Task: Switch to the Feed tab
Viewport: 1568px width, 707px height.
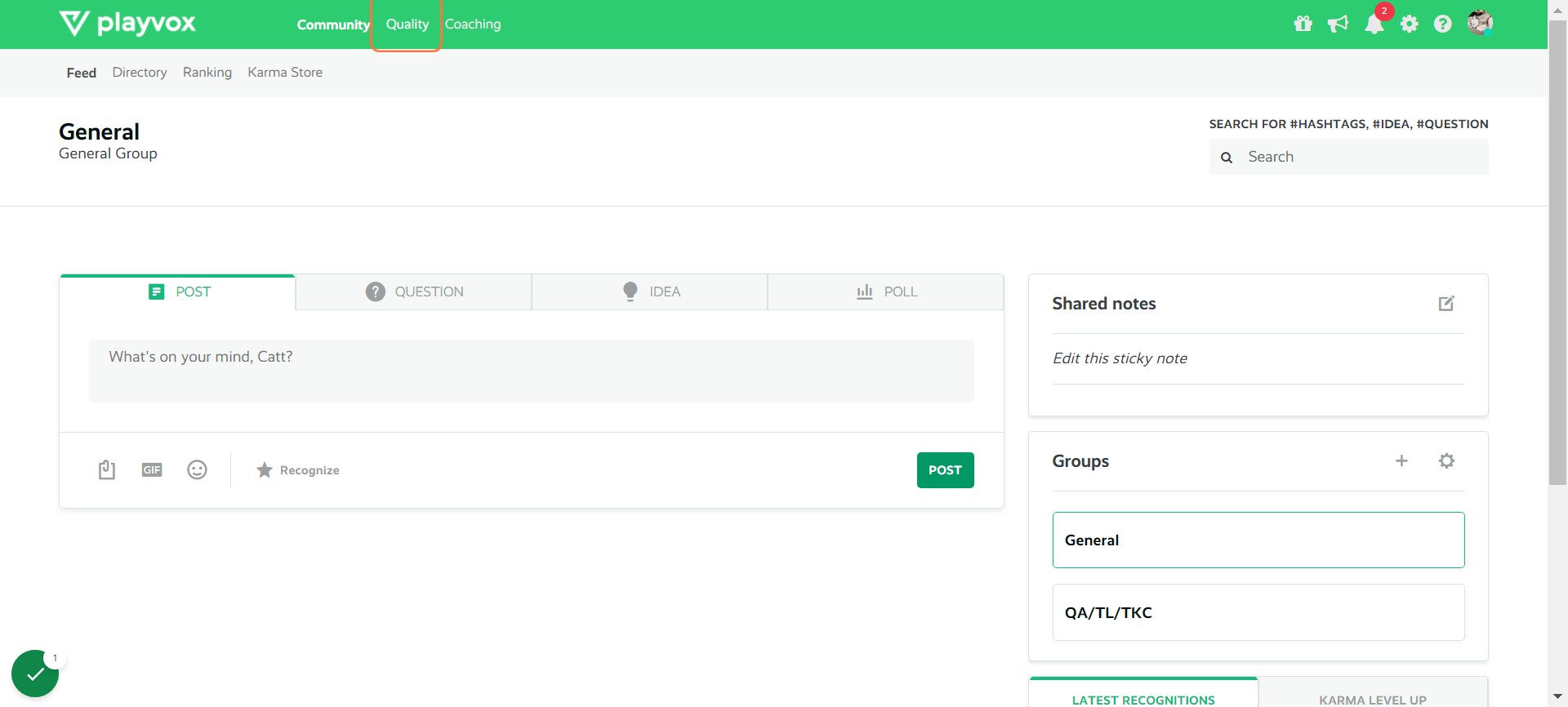Action: click(x=82, y=73)
